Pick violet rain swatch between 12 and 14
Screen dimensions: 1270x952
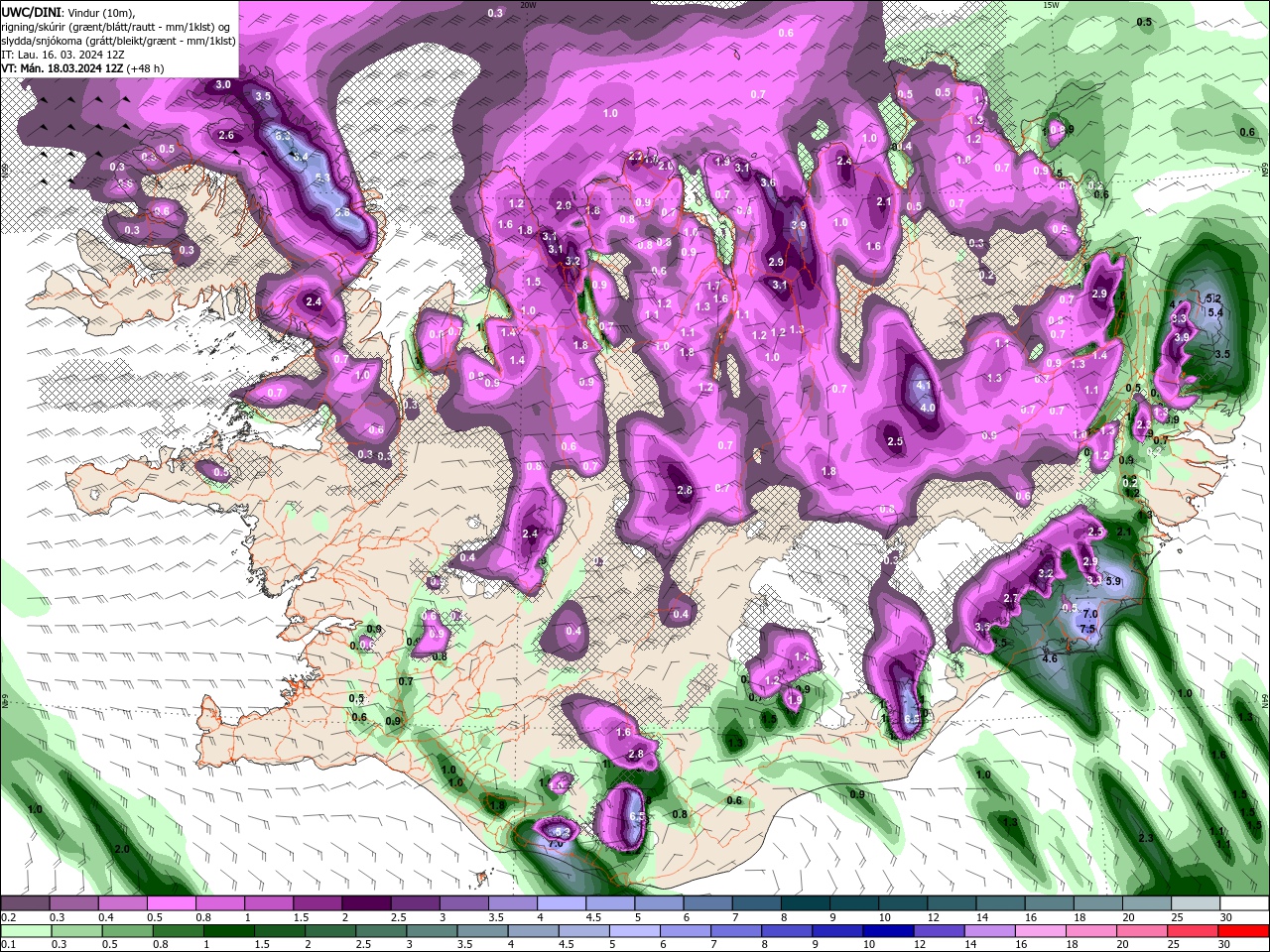pos(940,931)
